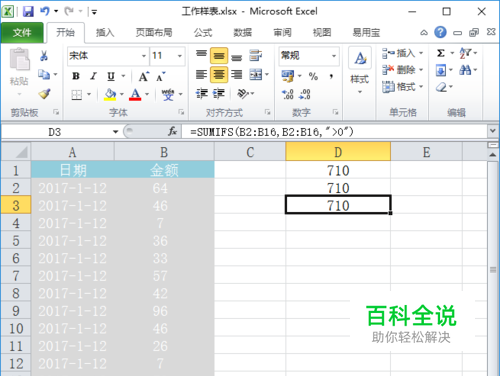Click the AutoSum sigma icon

pyautogui.click(x=441, y=53)
